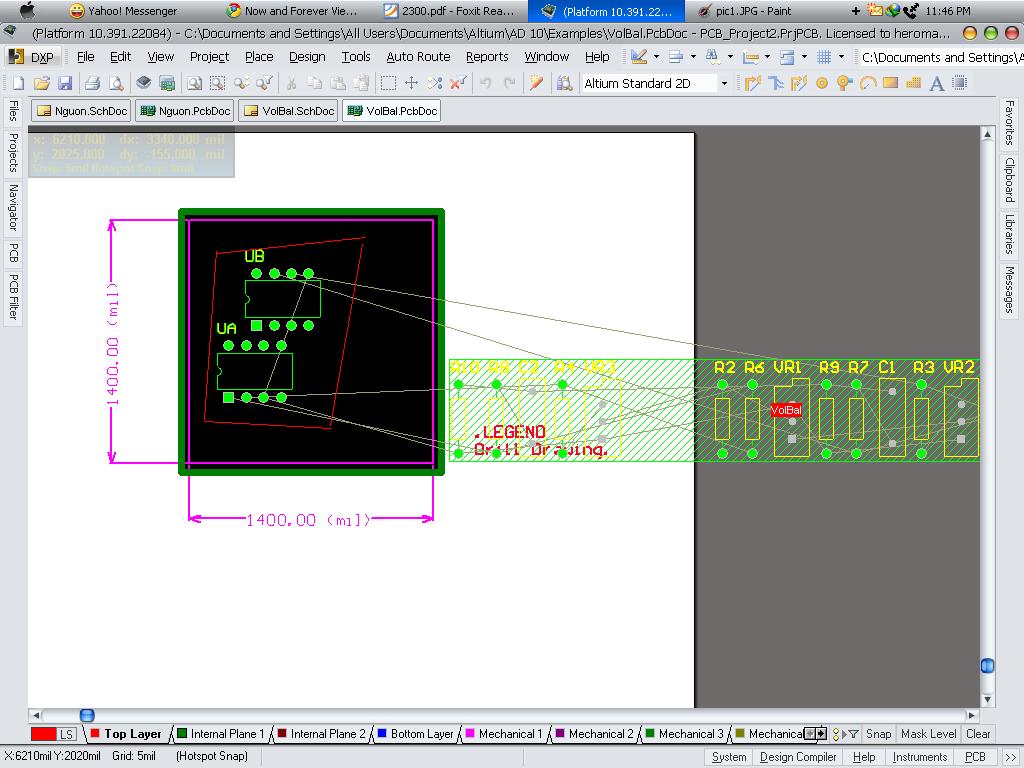The height and width of the screenshot is (768, 1024).
Task: Click the Place Pad icon
Action: [x=823, y=83]
